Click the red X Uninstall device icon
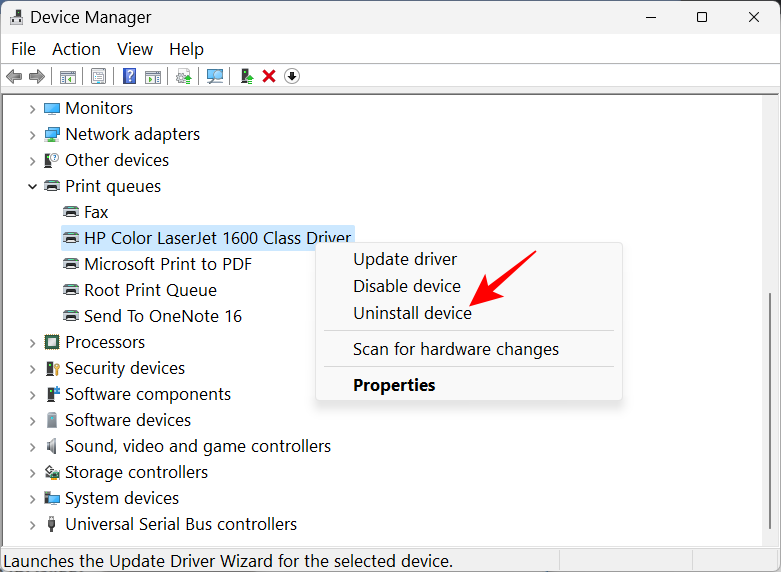 (268, 76)
